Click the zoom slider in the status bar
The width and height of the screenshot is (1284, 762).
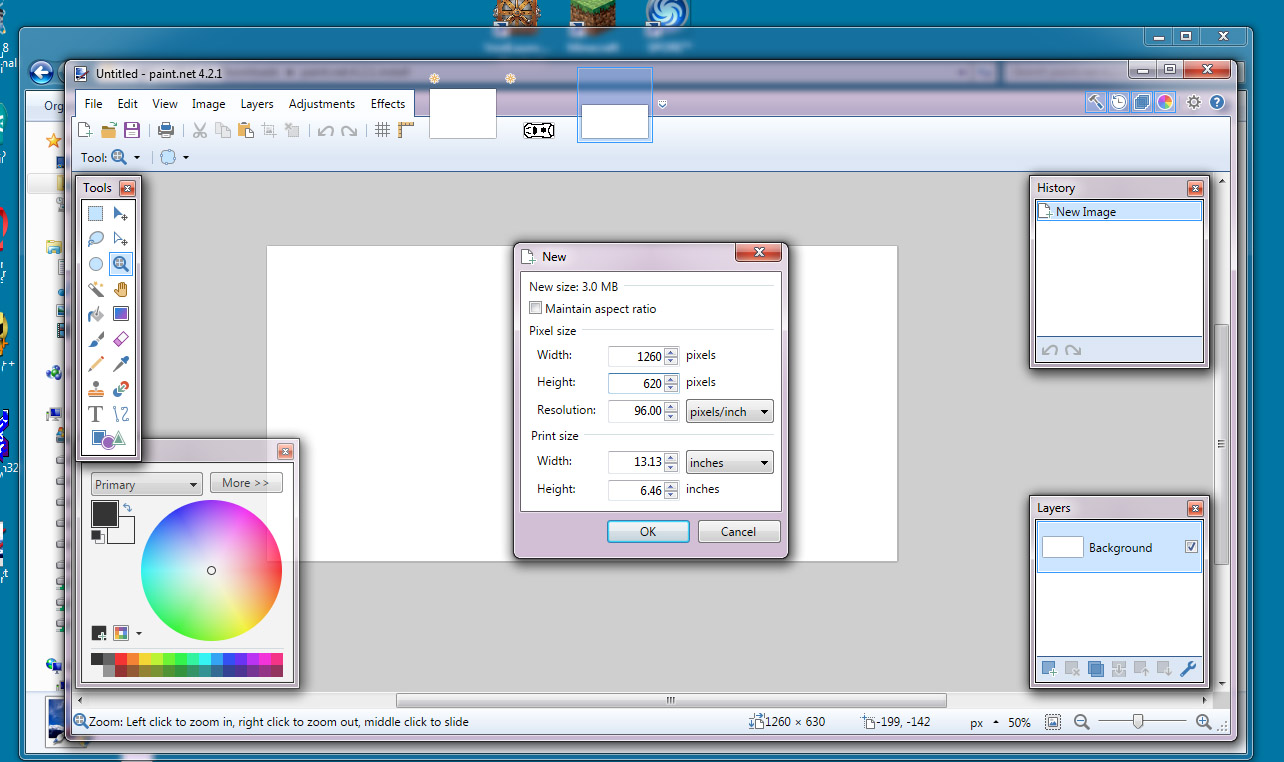[x=1138, y=722]
